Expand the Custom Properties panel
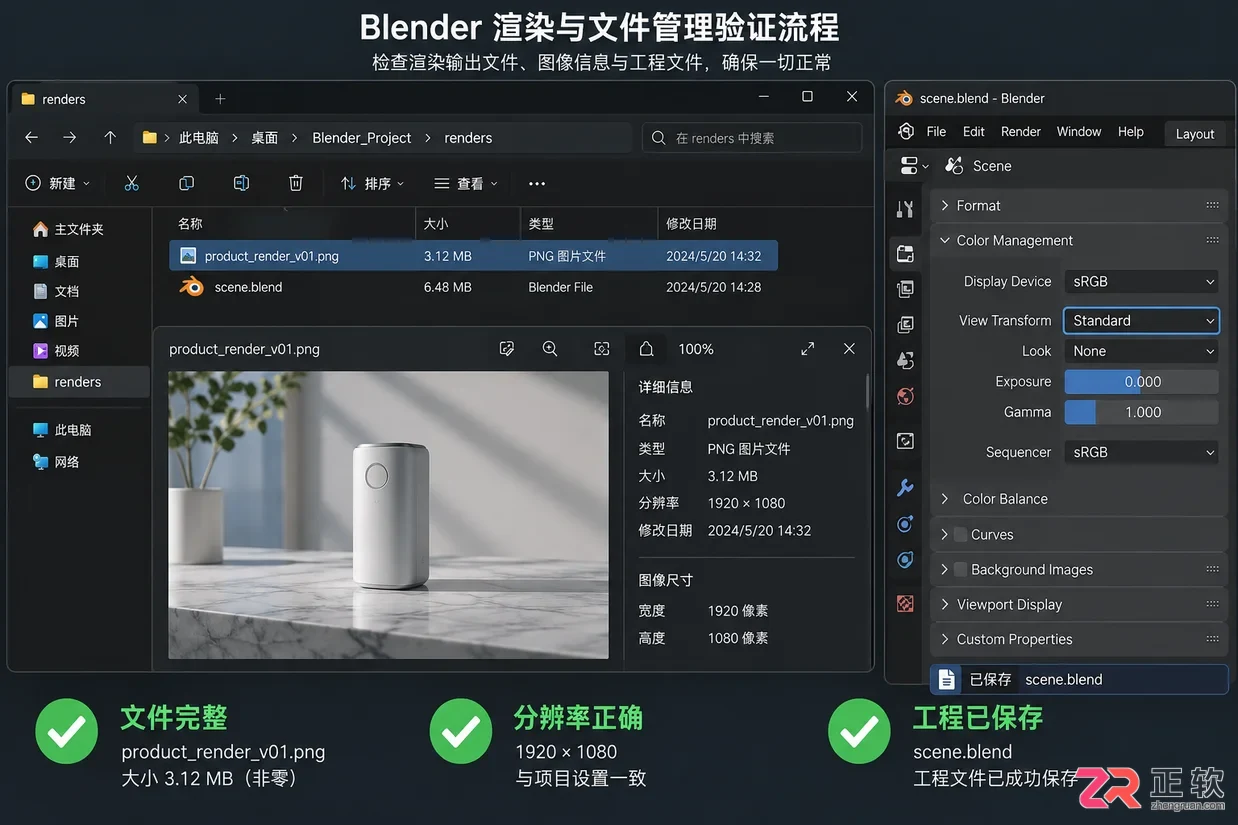The image size is (1238, 825). click(1078, 639)
